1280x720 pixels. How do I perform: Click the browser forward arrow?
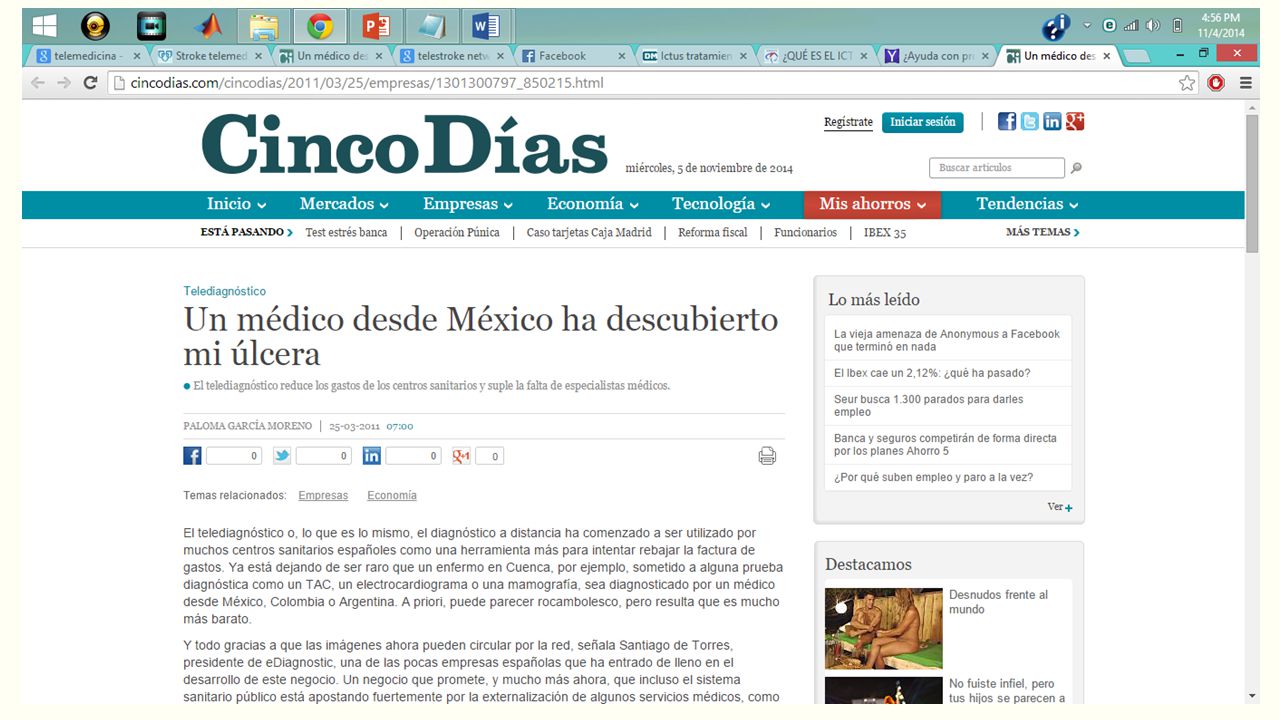(x=64, y=83)
